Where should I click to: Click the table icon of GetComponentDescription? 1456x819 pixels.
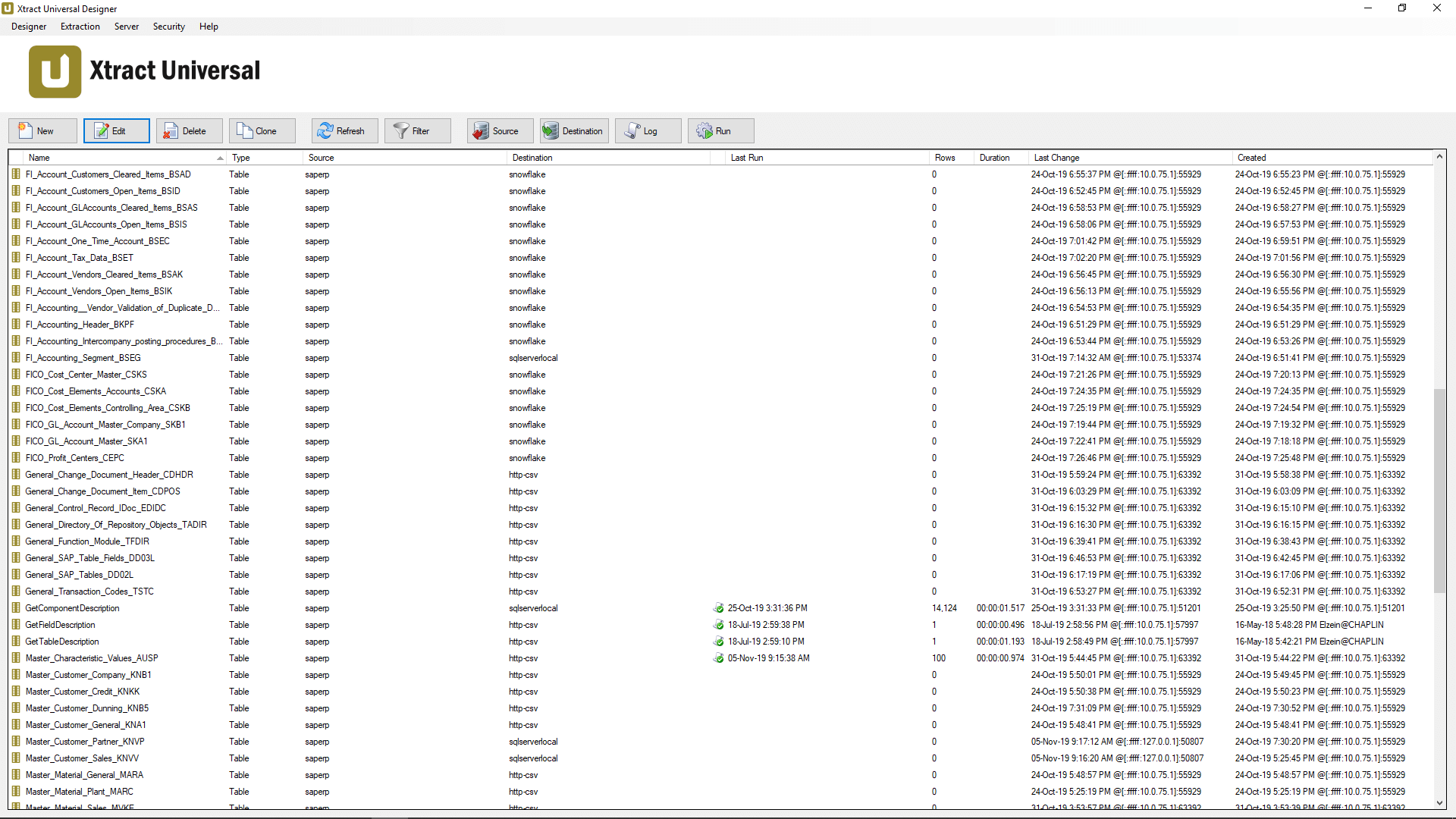(x=16, y=608)
